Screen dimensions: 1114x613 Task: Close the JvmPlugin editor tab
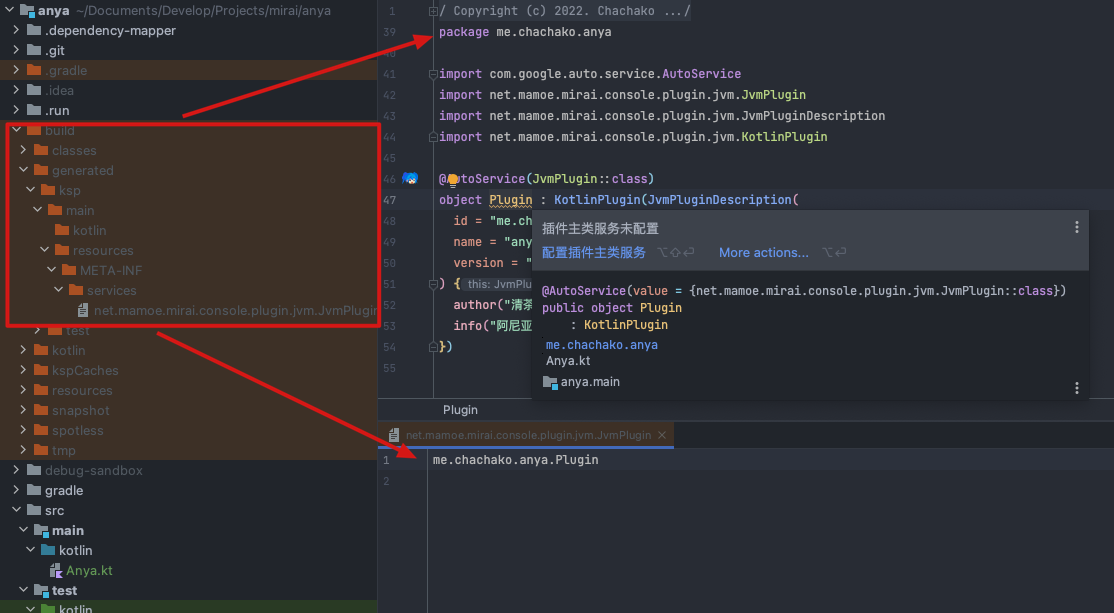[x=662, y=435]
